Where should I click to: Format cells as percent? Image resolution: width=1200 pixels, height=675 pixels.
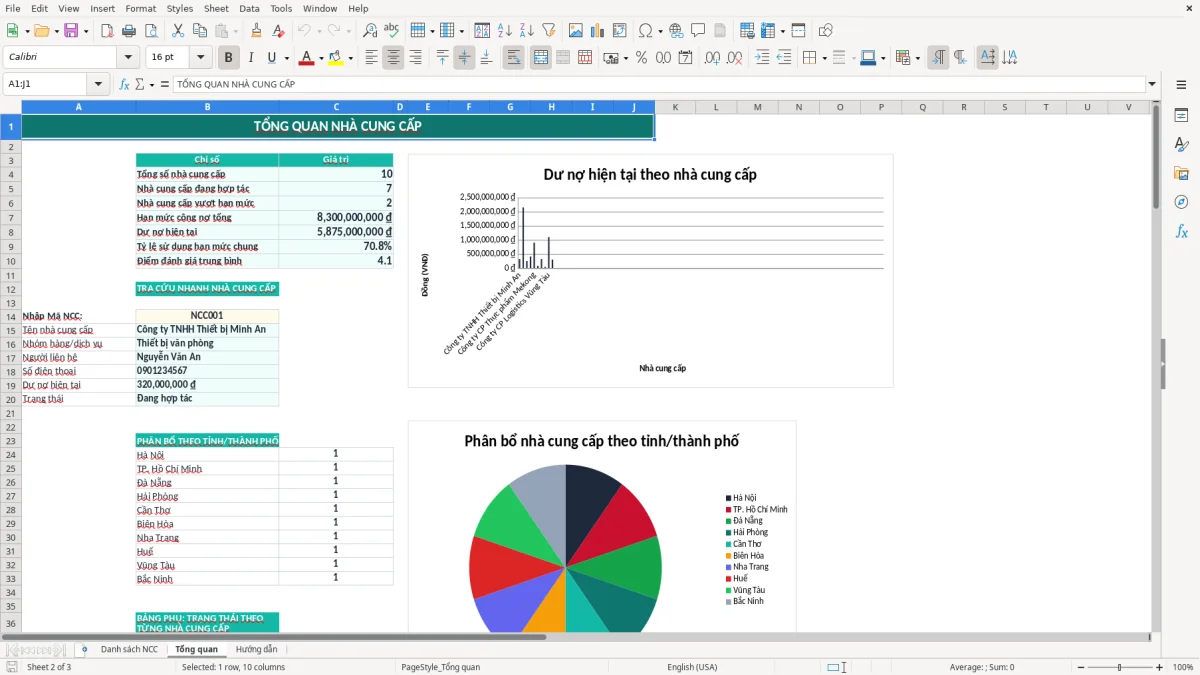(641, 58)
